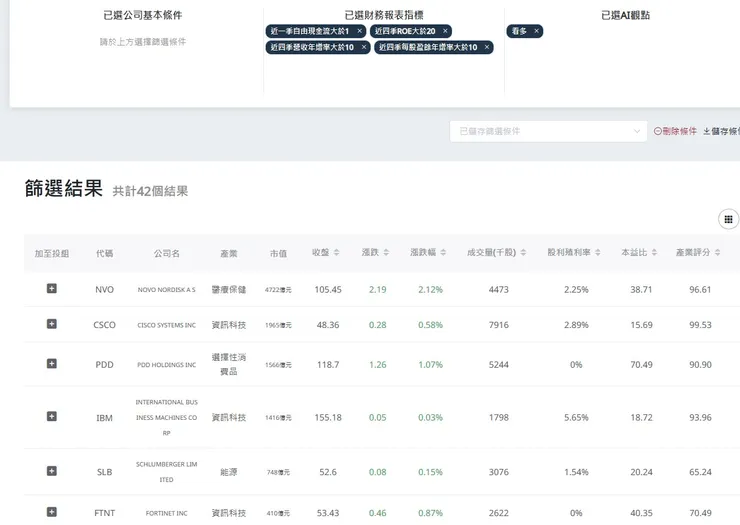Screen dimensions: 740x525
Task: Click company name PDD HOLDINGS INC
Action: pos(167,364)
